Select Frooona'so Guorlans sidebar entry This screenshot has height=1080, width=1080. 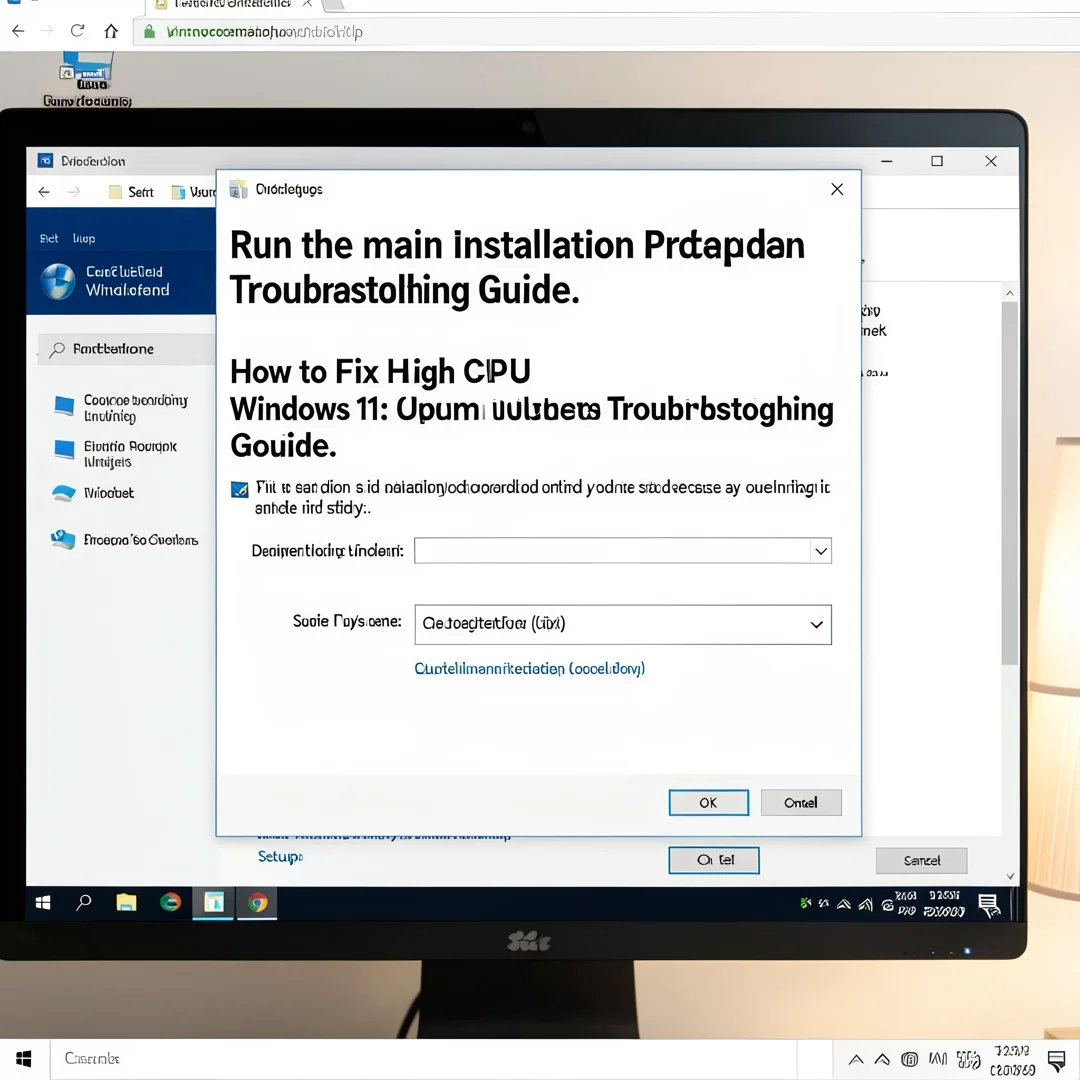125,540
